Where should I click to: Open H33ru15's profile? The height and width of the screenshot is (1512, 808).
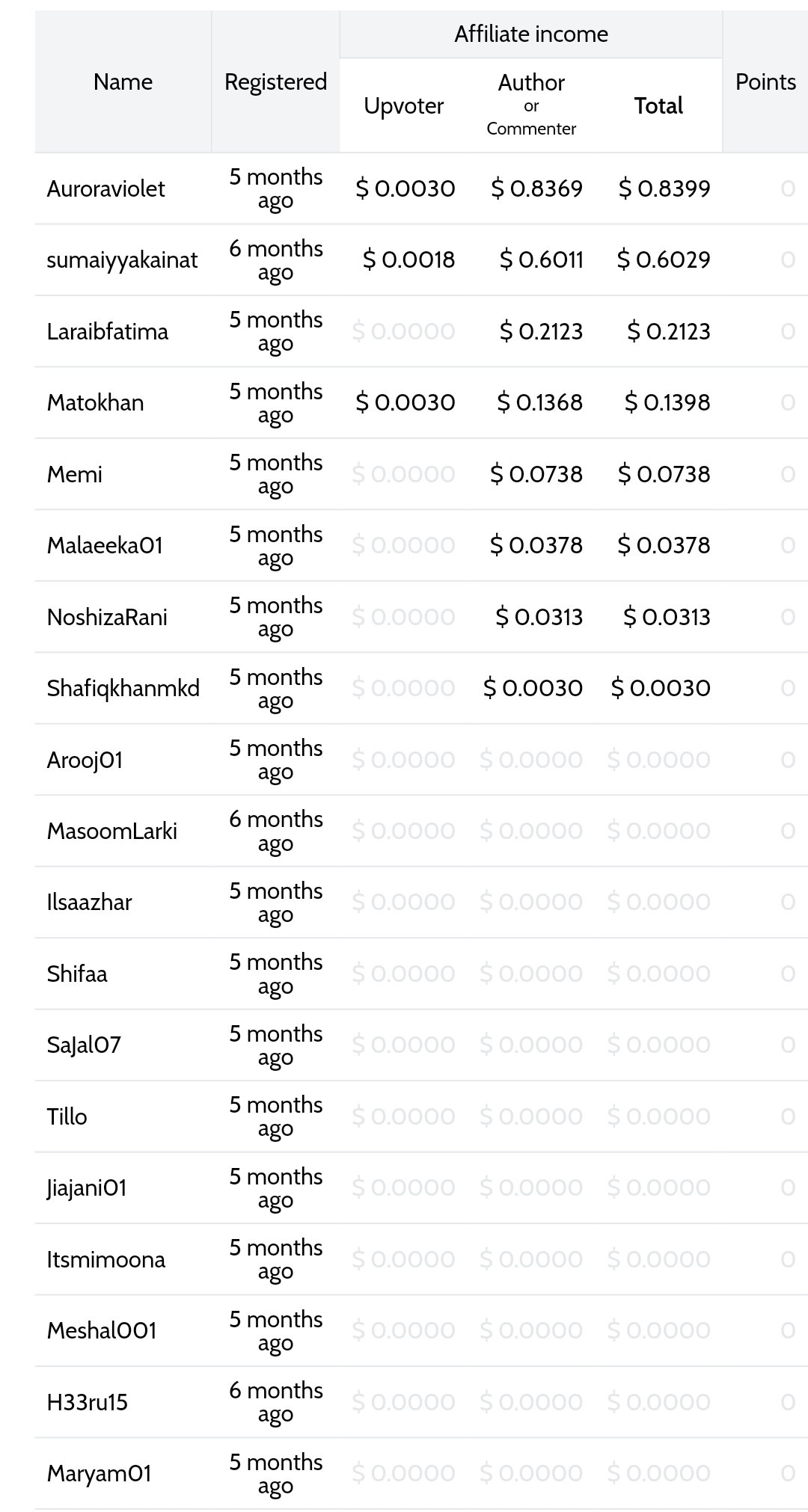(87, 1402)
